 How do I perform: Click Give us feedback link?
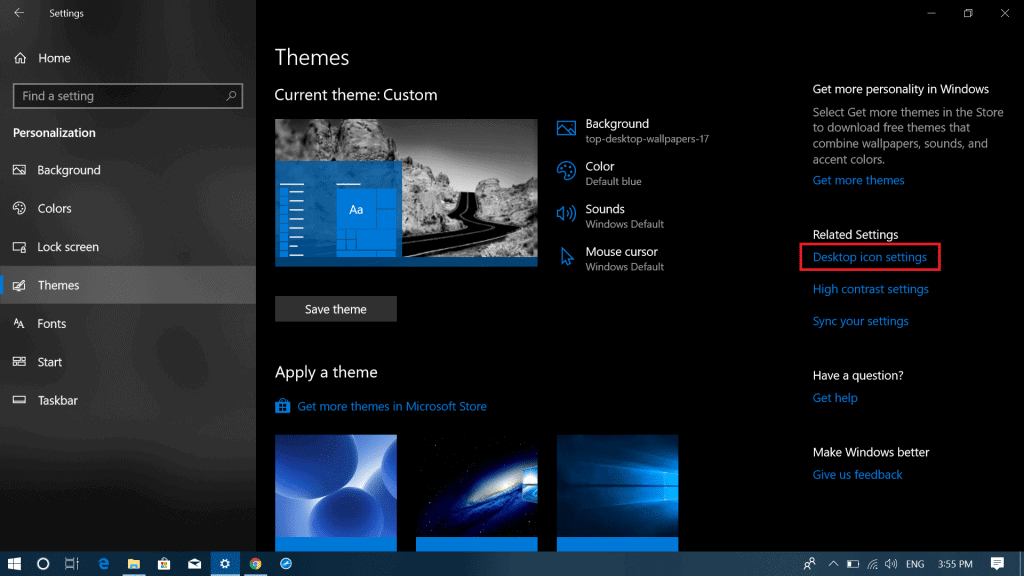coord(857,475)
